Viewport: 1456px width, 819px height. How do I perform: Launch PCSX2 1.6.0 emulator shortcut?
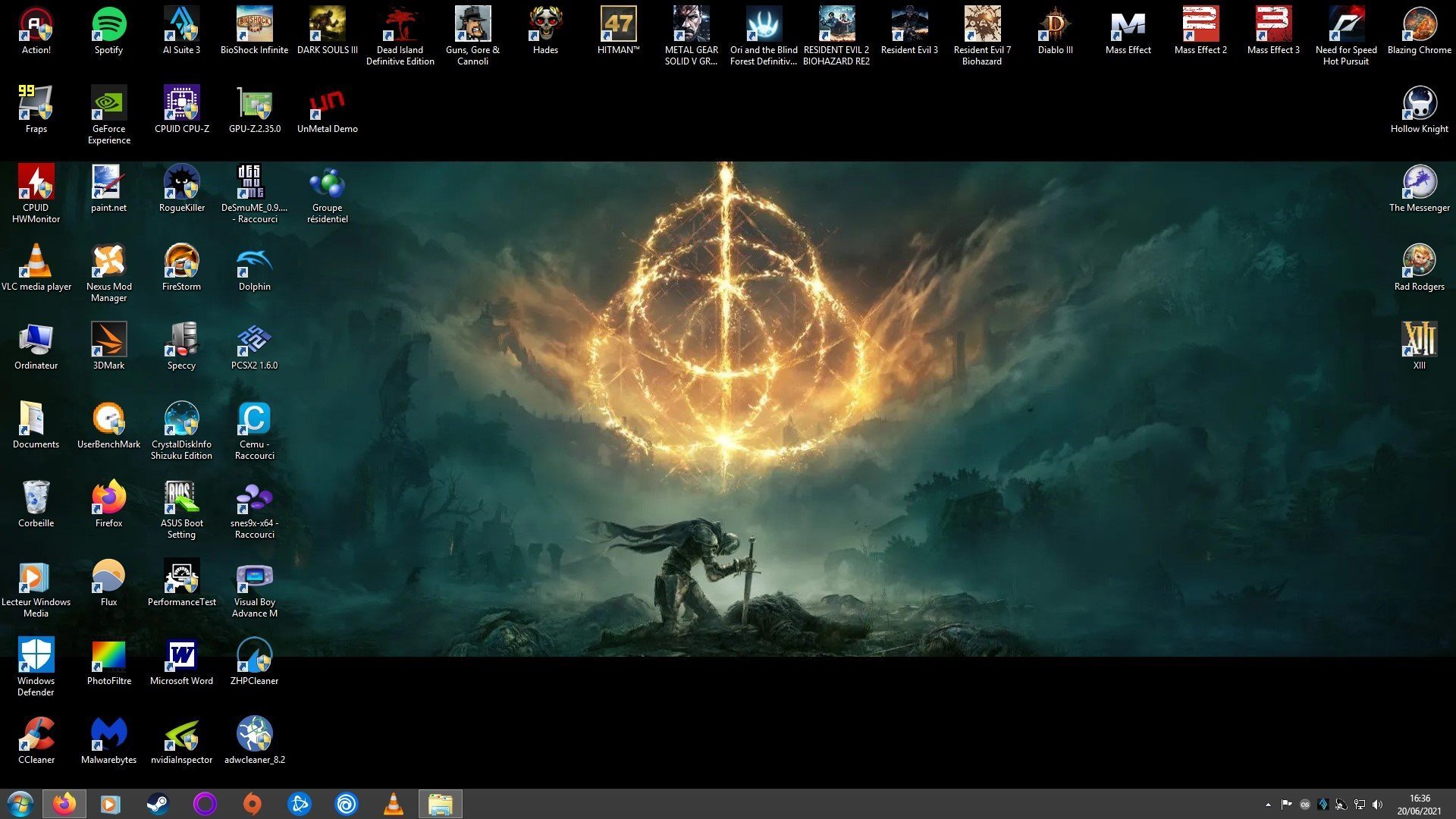coord(254,346)
